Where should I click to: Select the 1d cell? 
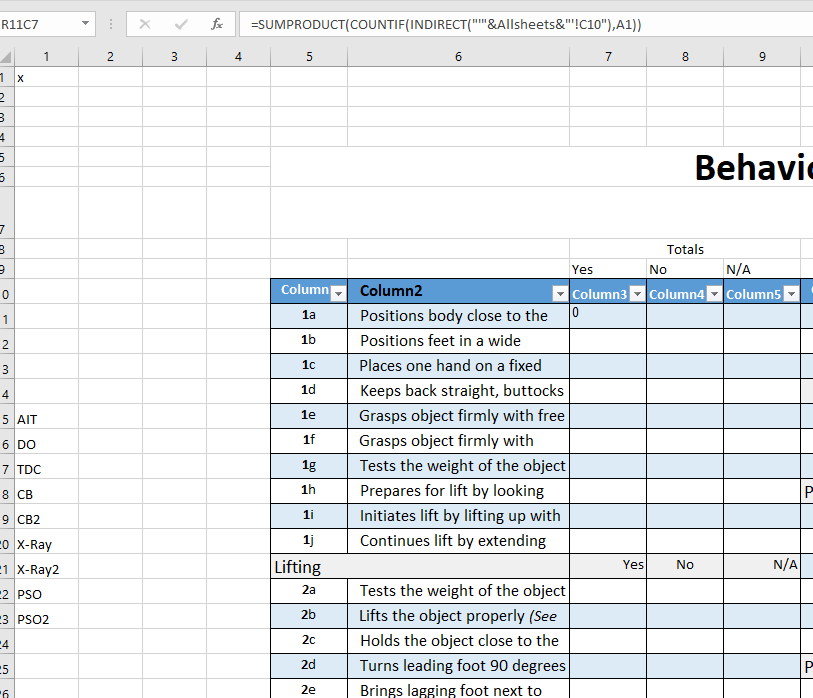309,390
